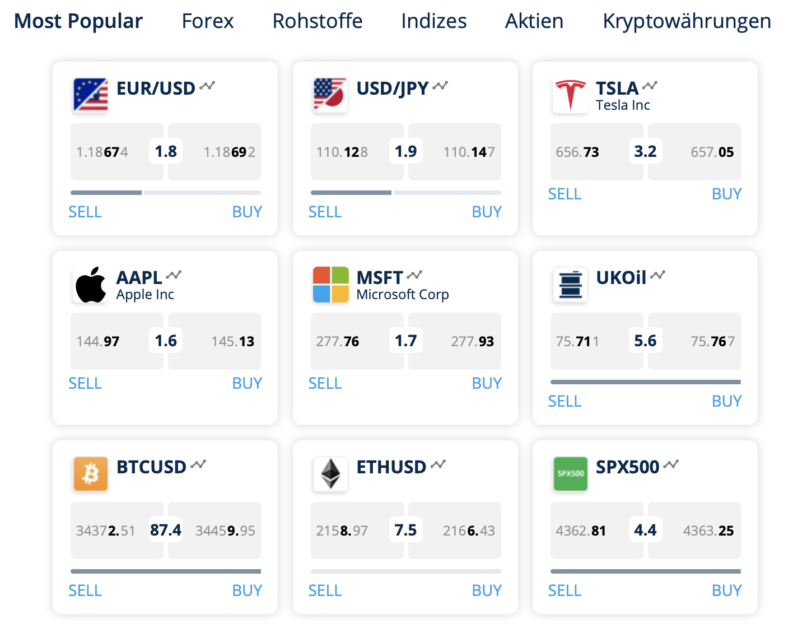Open mini chart icon next to TSLA
The image size is (793, 633).
(651, 86)
